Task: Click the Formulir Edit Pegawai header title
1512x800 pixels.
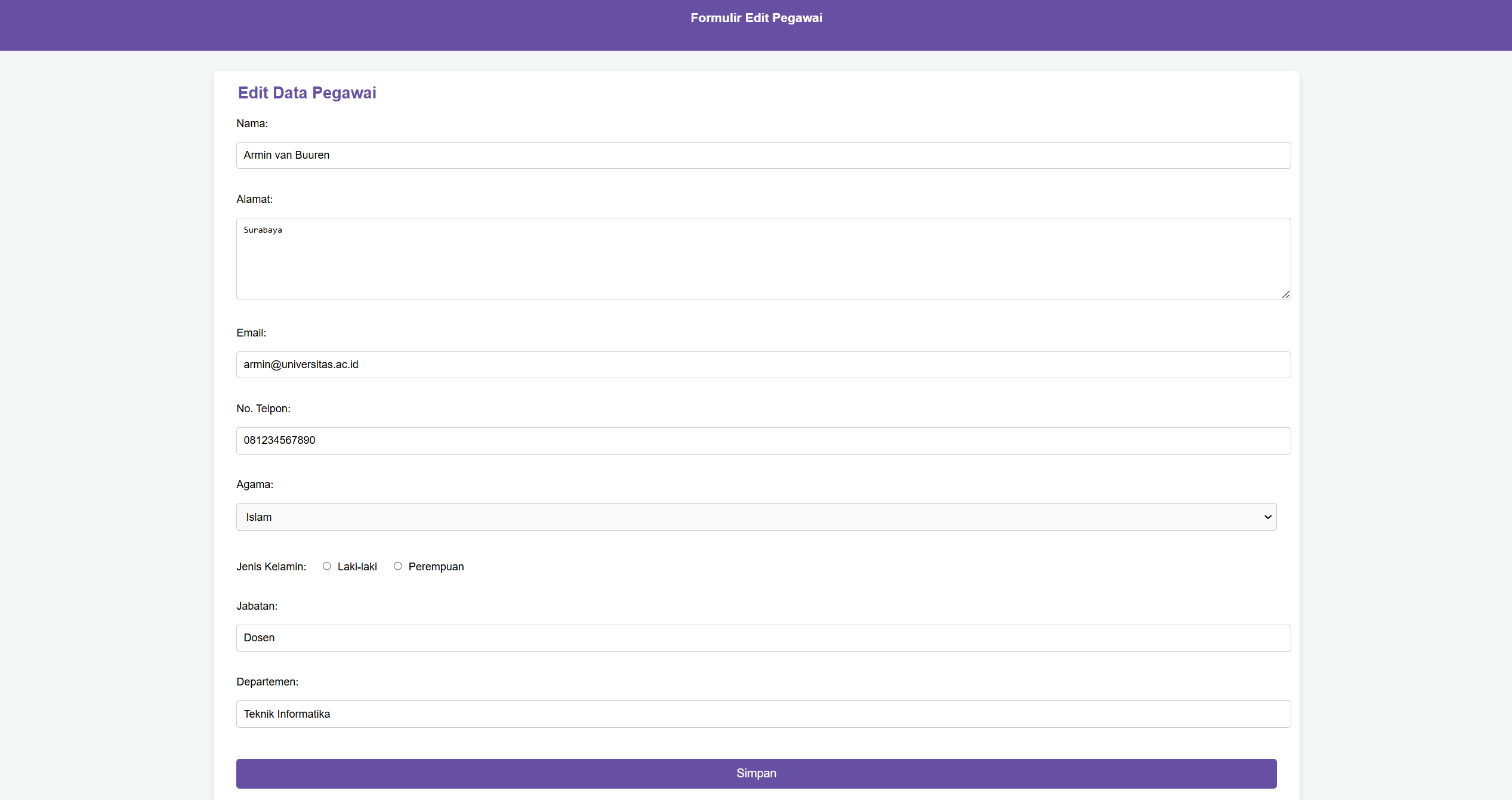Action: click(756, 18)
